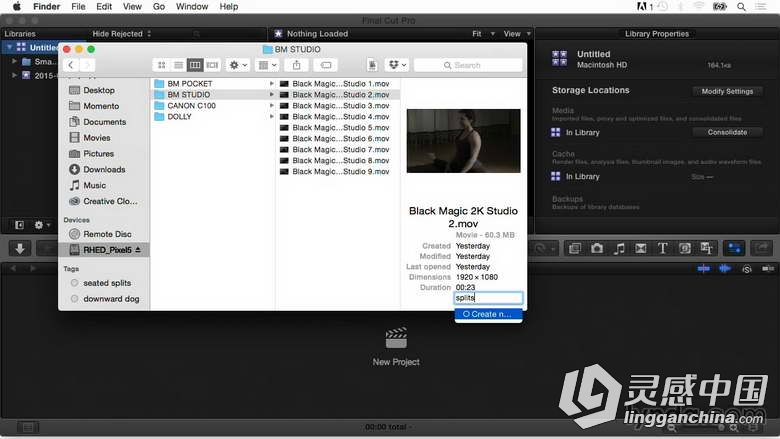780x439 pixels.
Task: Toggle the Inspector panel button
Action: tap(734, 248)
